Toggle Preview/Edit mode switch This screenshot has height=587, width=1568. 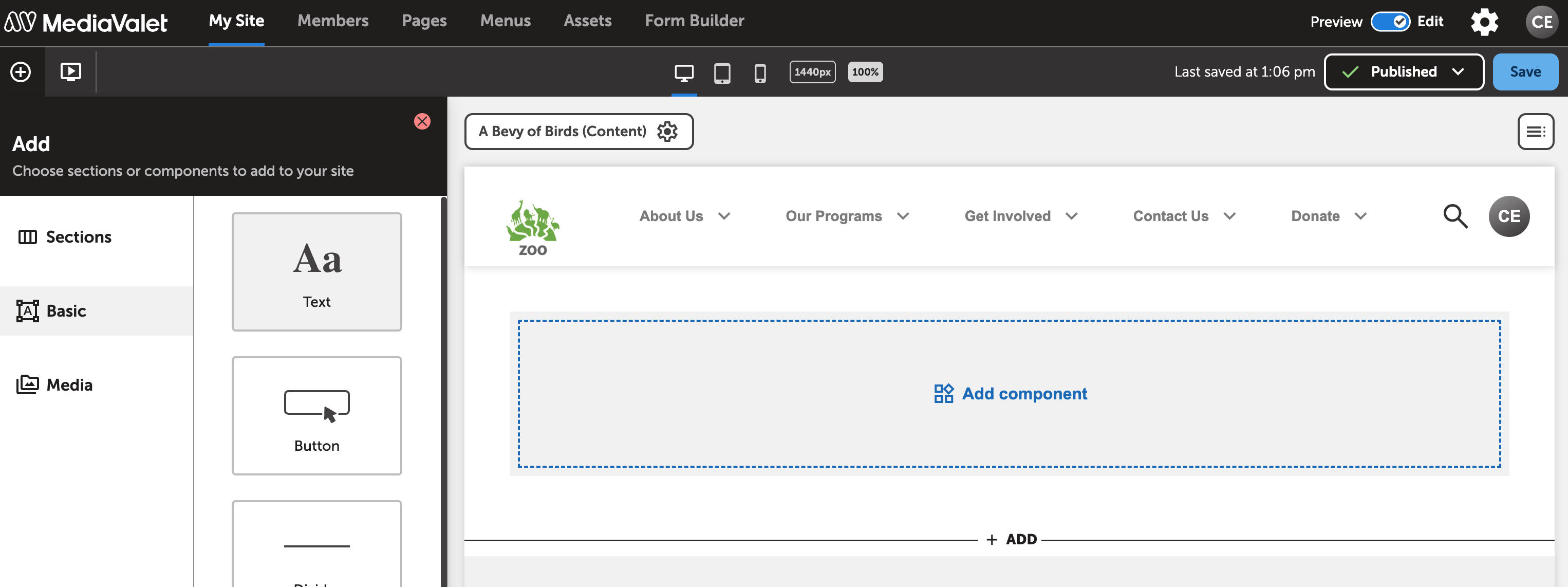click(x=1390, y=22)
